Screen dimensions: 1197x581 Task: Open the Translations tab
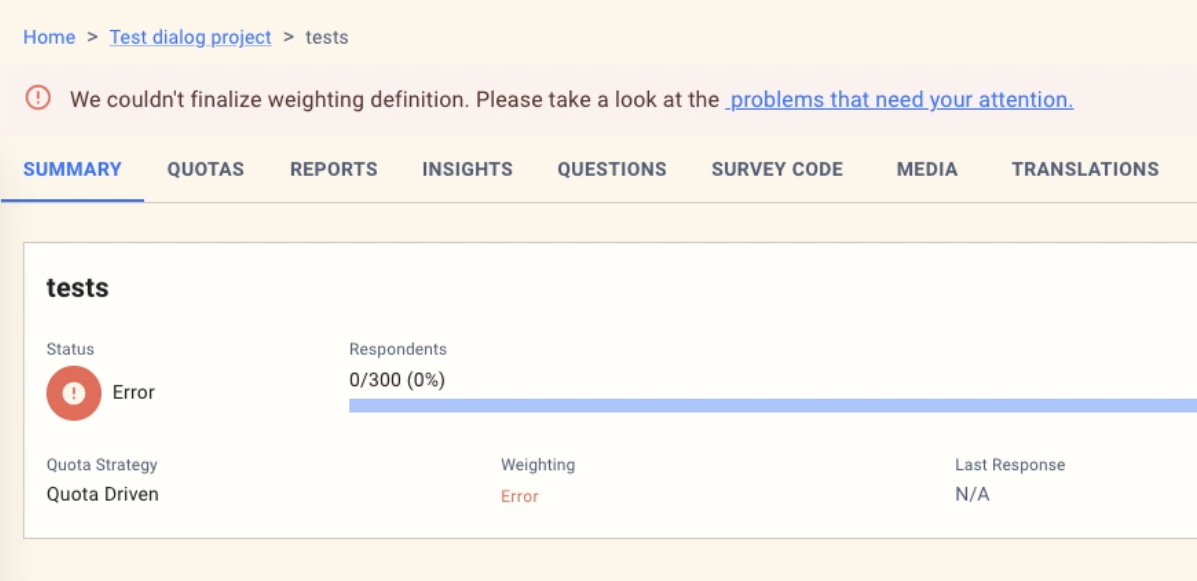pos(1085,170)
